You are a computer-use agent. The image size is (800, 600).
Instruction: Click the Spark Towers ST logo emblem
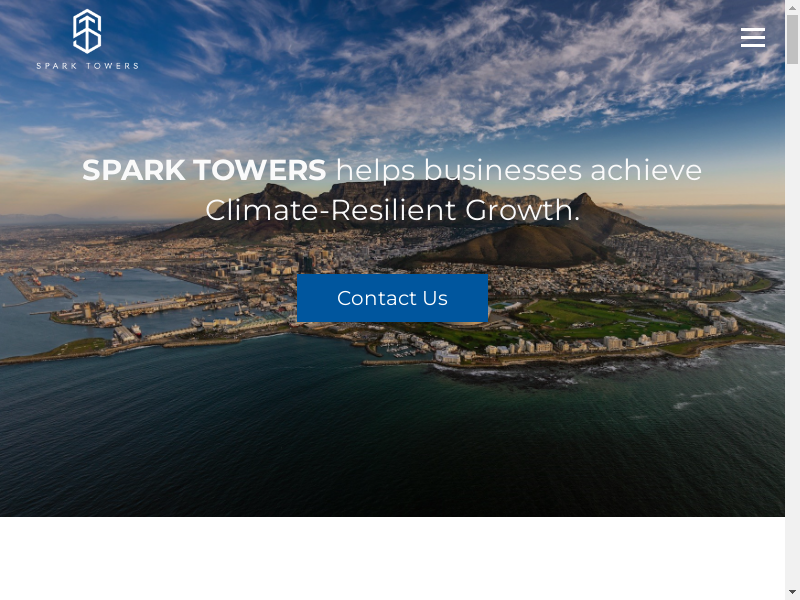[87, 32]
